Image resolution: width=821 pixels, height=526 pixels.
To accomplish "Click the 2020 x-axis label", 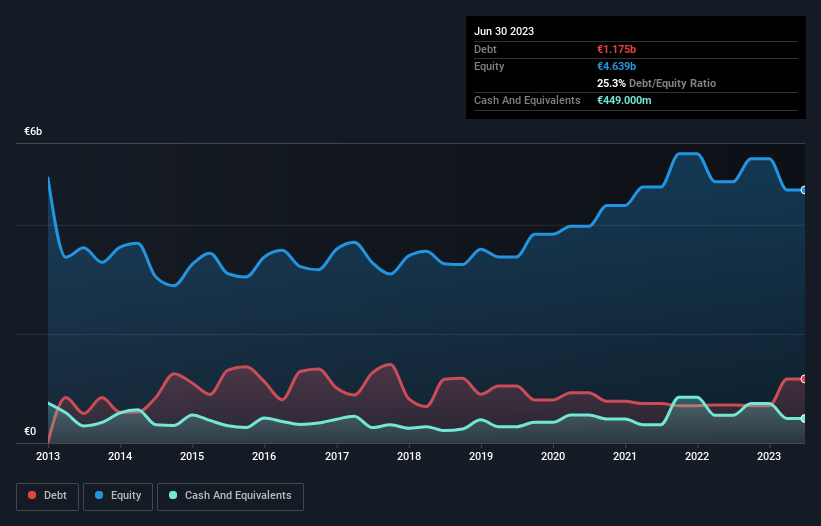I will click(x=553, y=456).
